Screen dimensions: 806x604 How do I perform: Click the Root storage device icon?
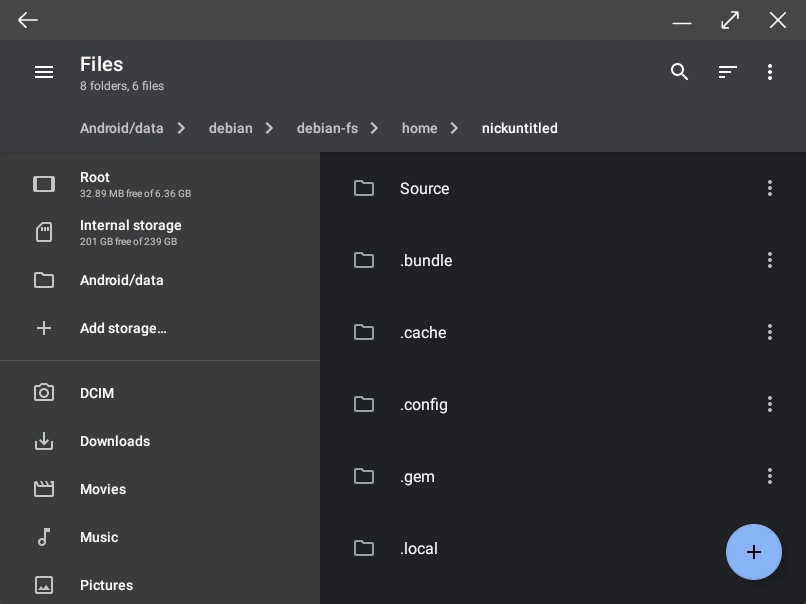44,184
